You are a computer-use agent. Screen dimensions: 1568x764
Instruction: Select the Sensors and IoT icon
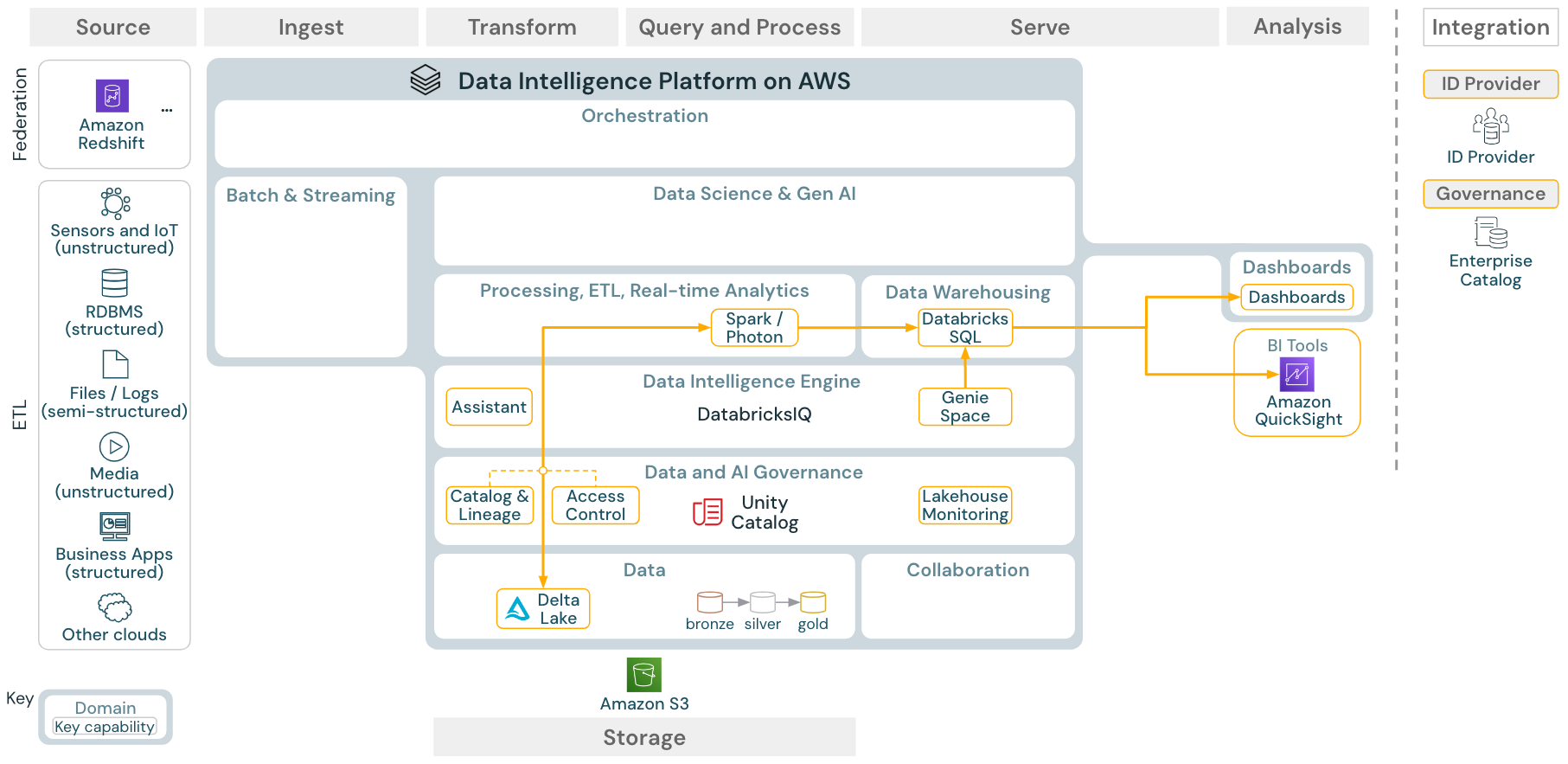(x=115, y=203)
